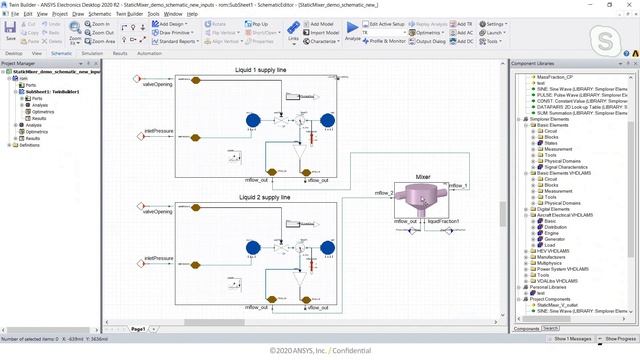Click the large Zoom Fit magnifier icon
The height and width of the screenshot is (360, 640).
click(75, 27)
